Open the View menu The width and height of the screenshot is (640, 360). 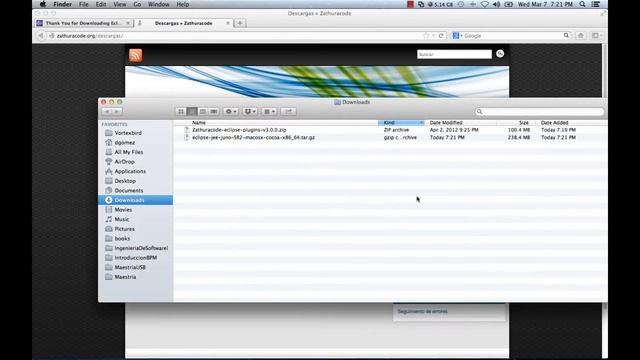coord(120,4)
